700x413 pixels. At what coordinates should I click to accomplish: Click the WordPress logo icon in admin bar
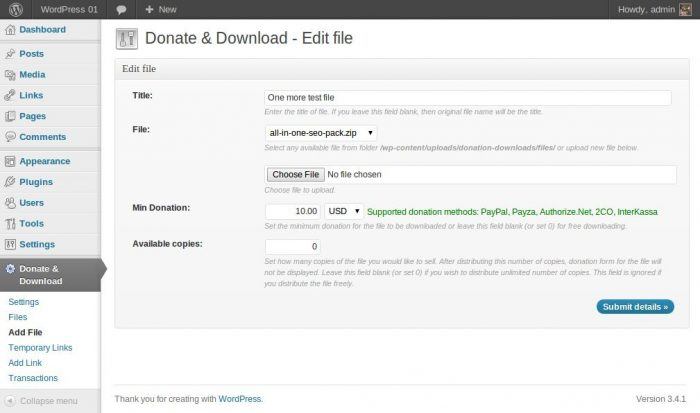coord(16,9)
